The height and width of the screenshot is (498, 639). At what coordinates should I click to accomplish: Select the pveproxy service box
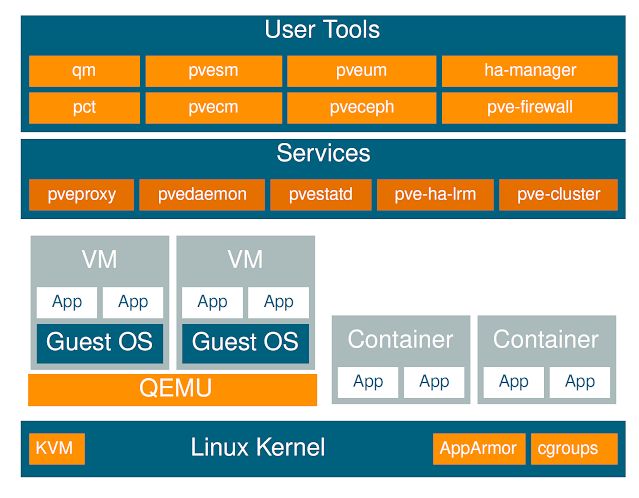point(82,195)
